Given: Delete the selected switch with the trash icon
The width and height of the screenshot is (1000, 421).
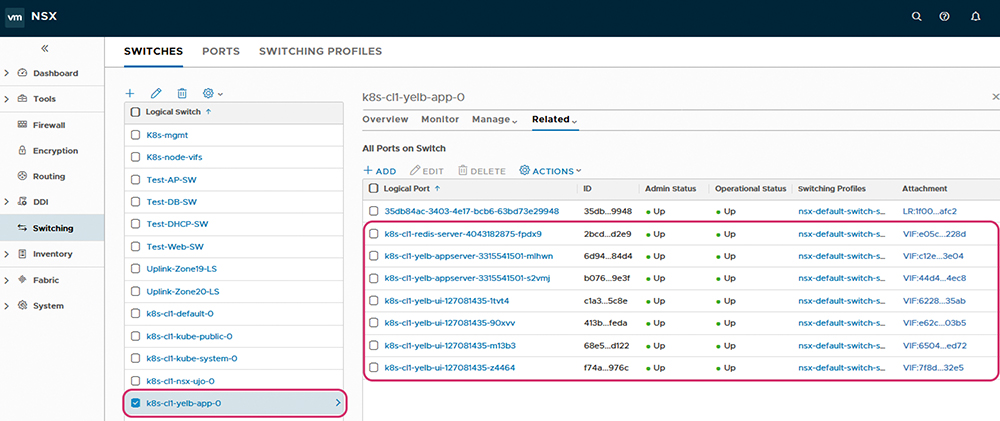Looking at the screenshot, I should tap(182, 93).
